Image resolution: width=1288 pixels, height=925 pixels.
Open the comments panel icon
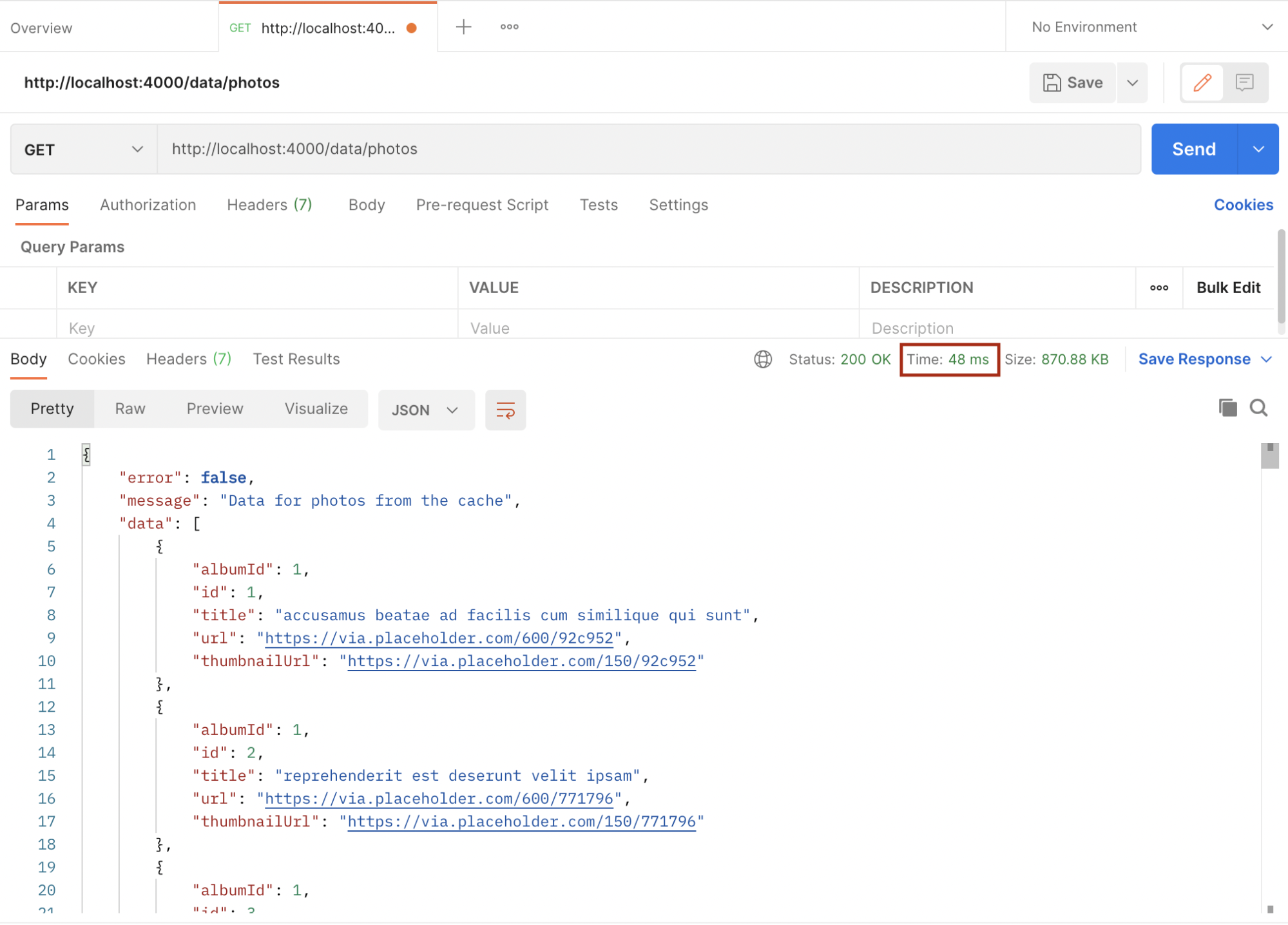[1244, 82]
